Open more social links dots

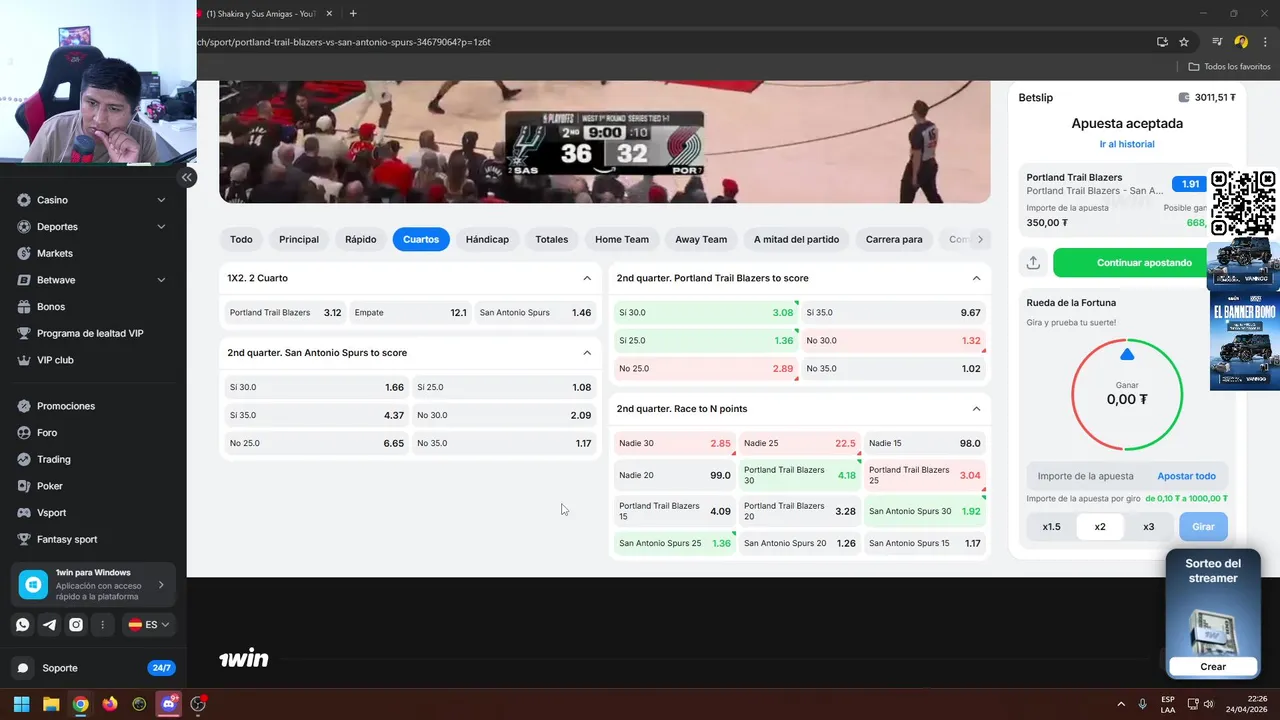click(102, 625)
